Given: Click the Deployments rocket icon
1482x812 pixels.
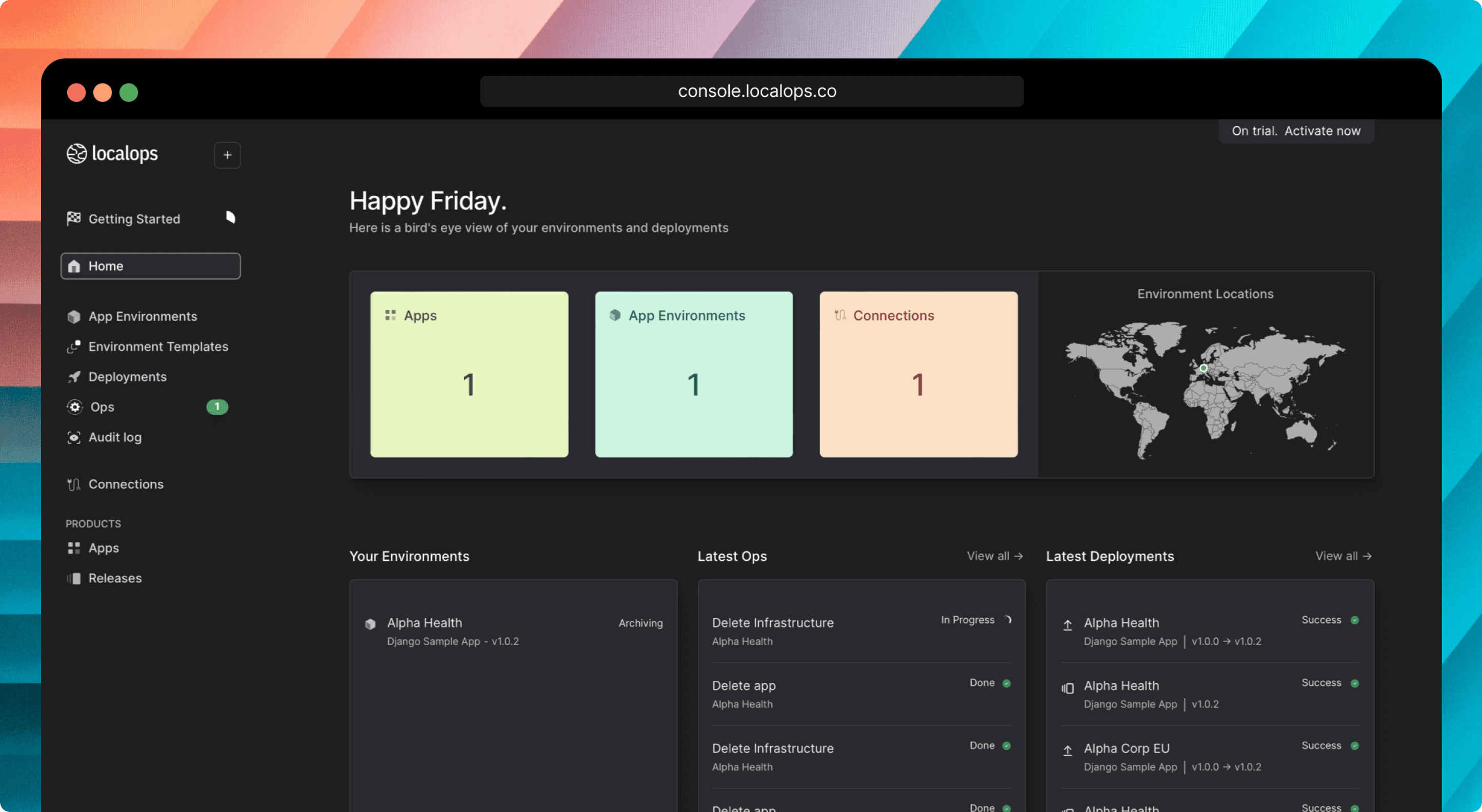Looking at the screenshot, I should coord(74,377).
